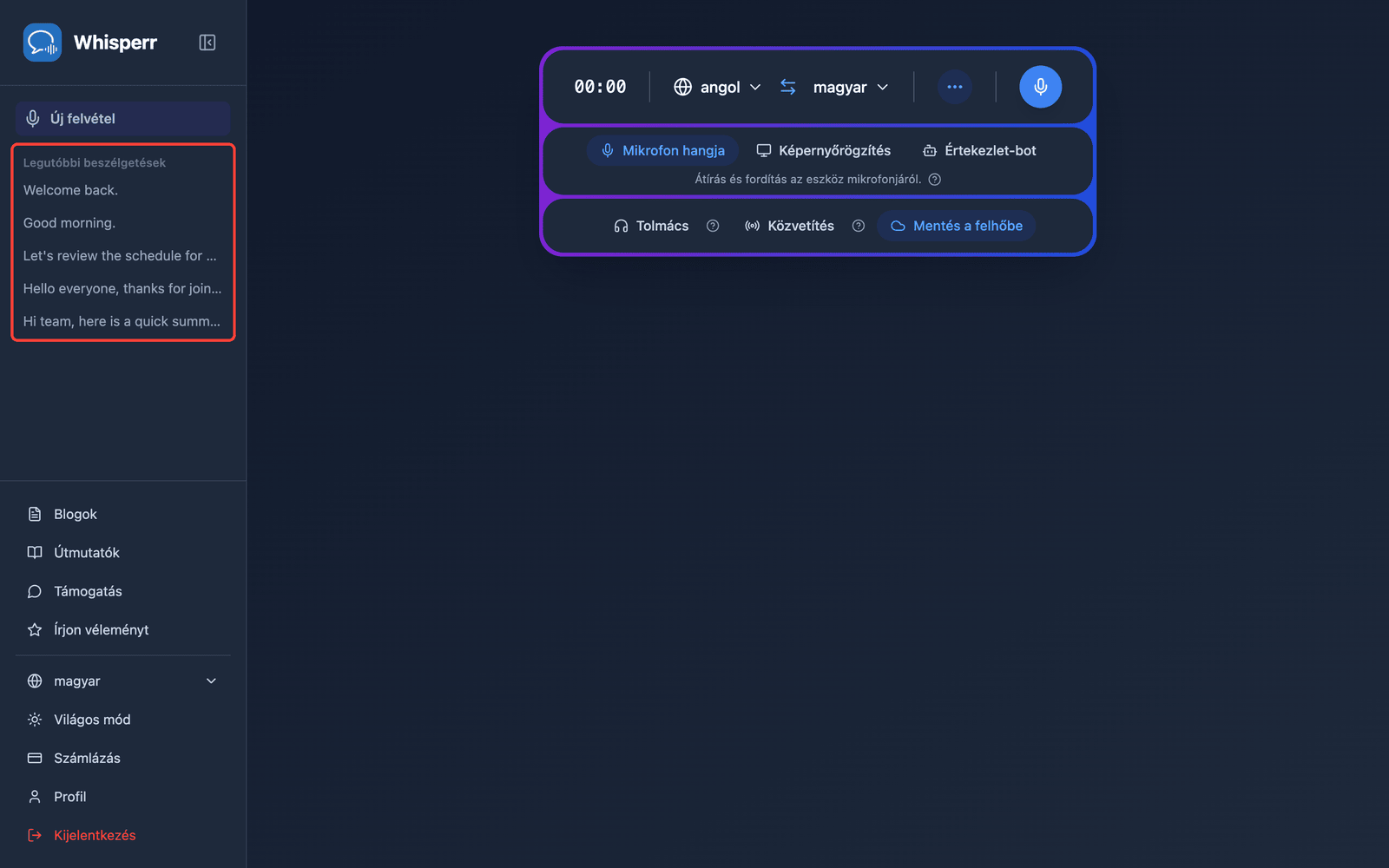The image size is (1389, 868).
Task: Open the Útmutatók guides link
Action: point(122,553)
